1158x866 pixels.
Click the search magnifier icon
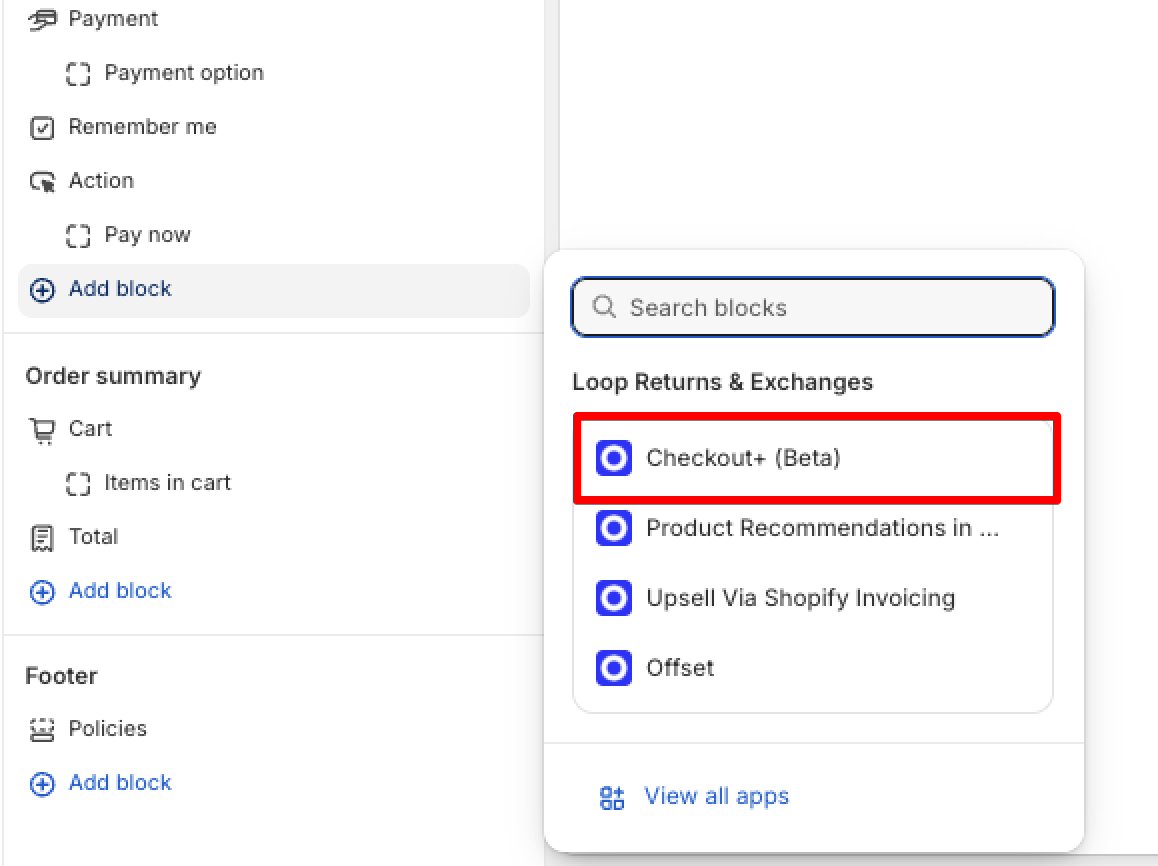pos(604,307)
